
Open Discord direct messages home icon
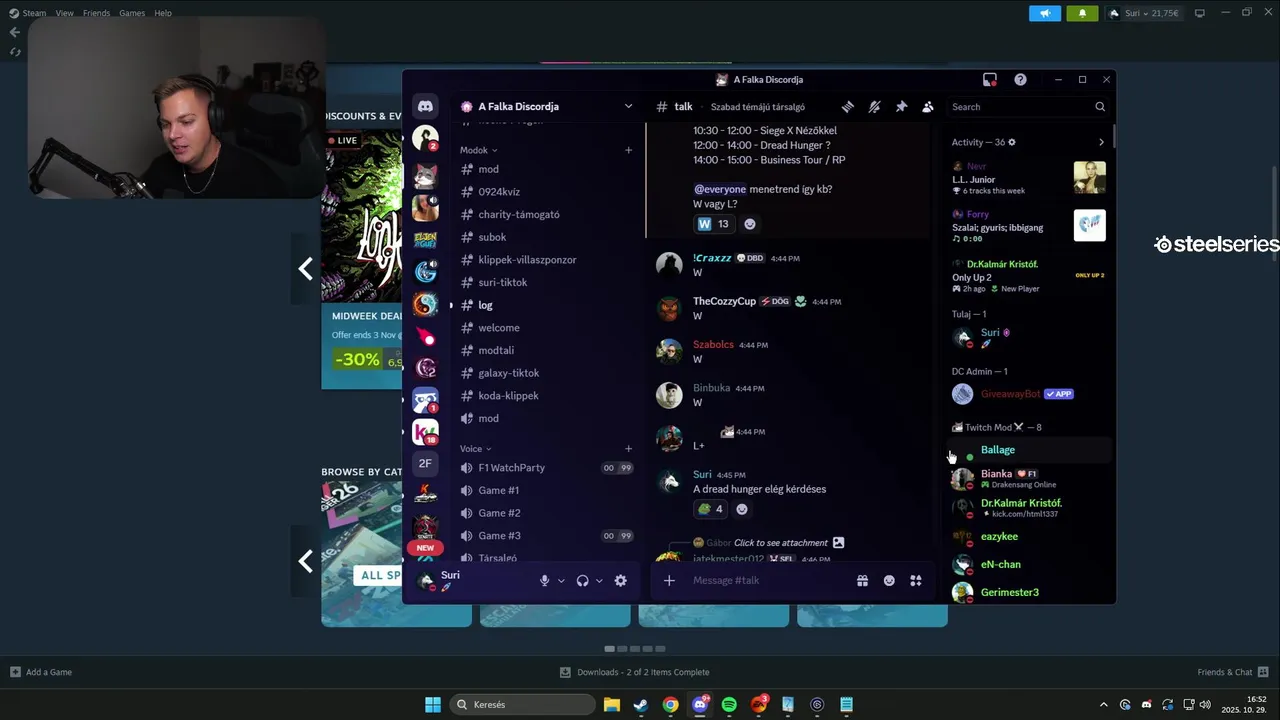pos(425,106)
